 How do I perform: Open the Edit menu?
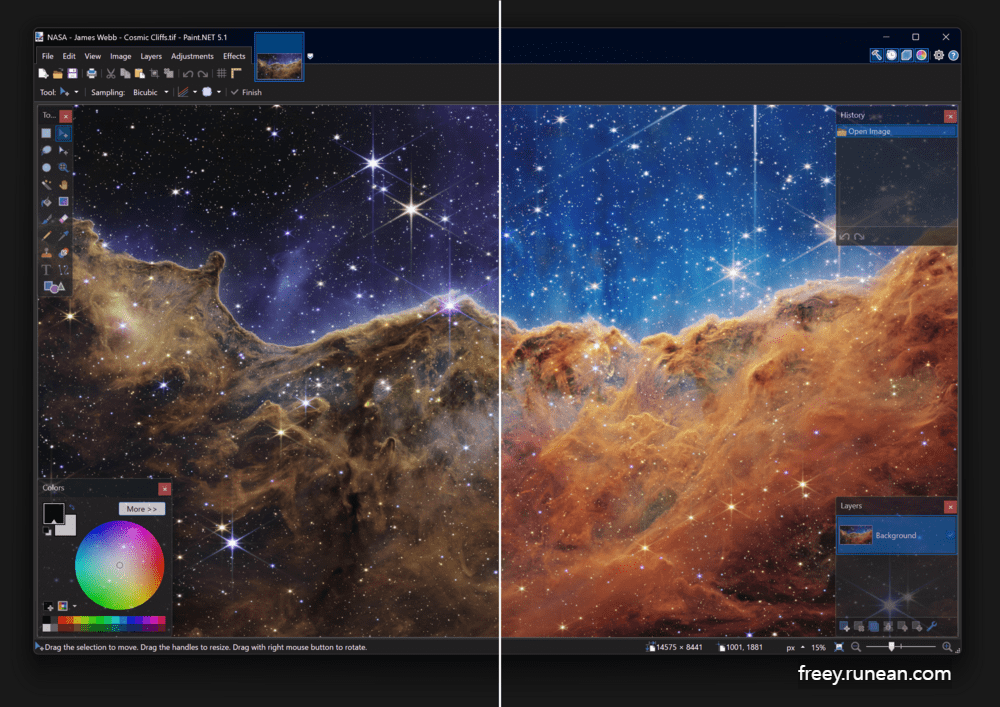coord(69,56)
